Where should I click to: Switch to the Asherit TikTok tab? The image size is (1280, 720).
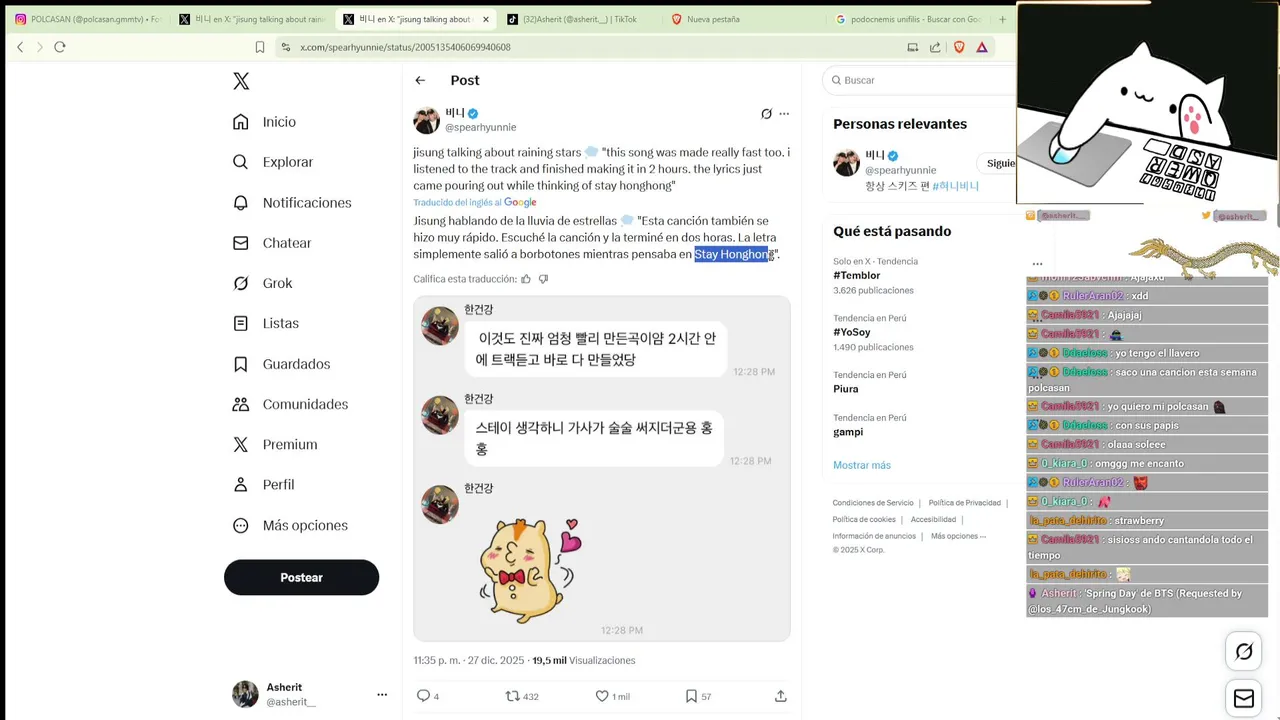(x=580, y=19)
